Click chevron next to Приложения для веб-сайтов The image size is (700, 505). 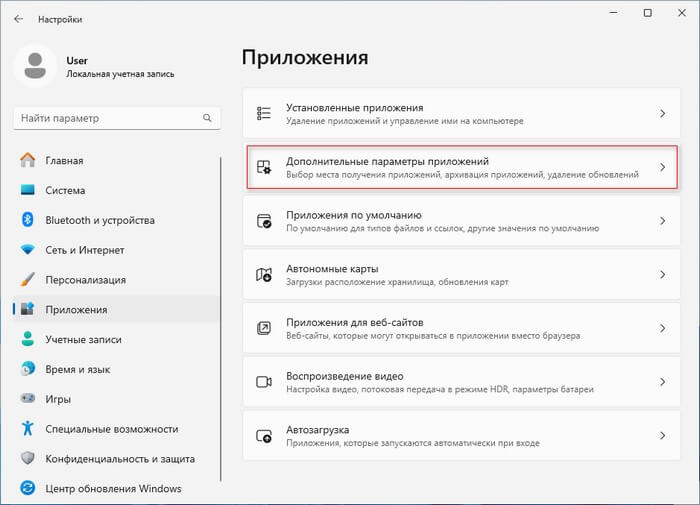tap(662, 328)
